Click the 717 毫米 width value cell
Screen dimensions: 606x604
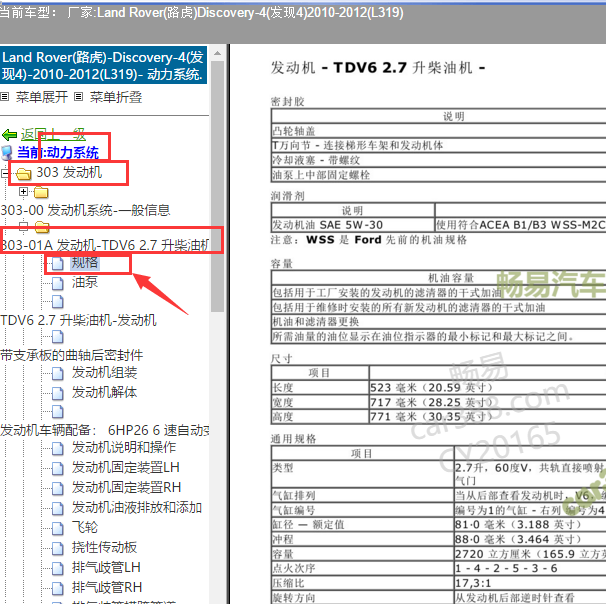(x=487, y=402)
